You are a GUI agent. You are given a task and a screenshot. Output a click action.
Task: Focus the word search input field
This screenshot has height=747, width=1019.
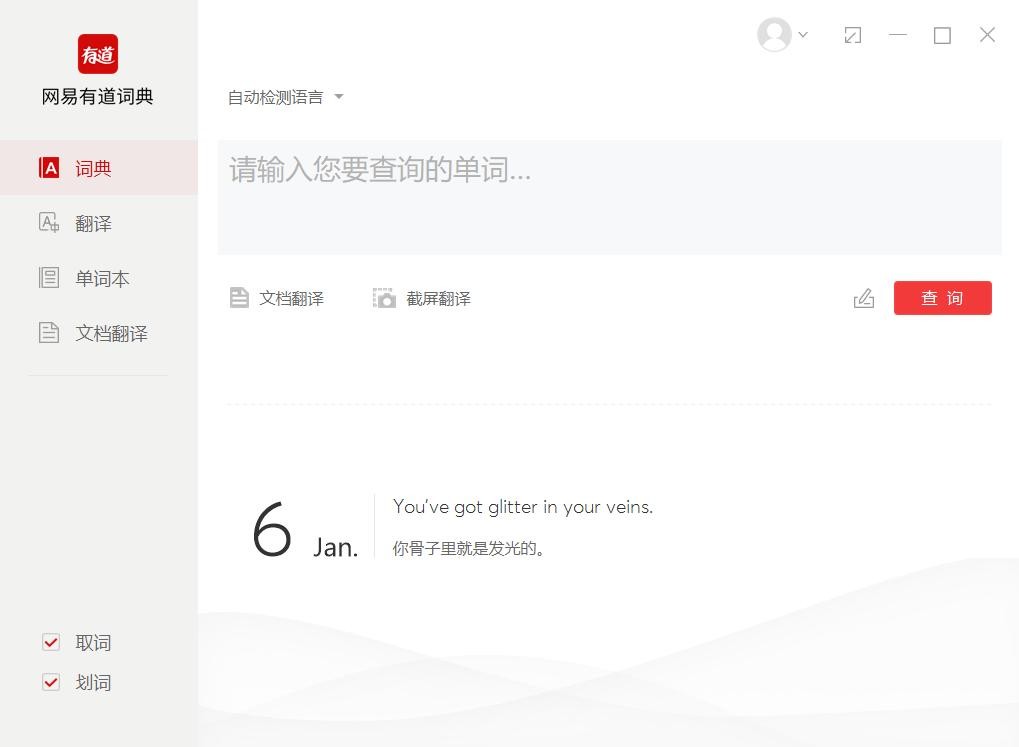609,197
